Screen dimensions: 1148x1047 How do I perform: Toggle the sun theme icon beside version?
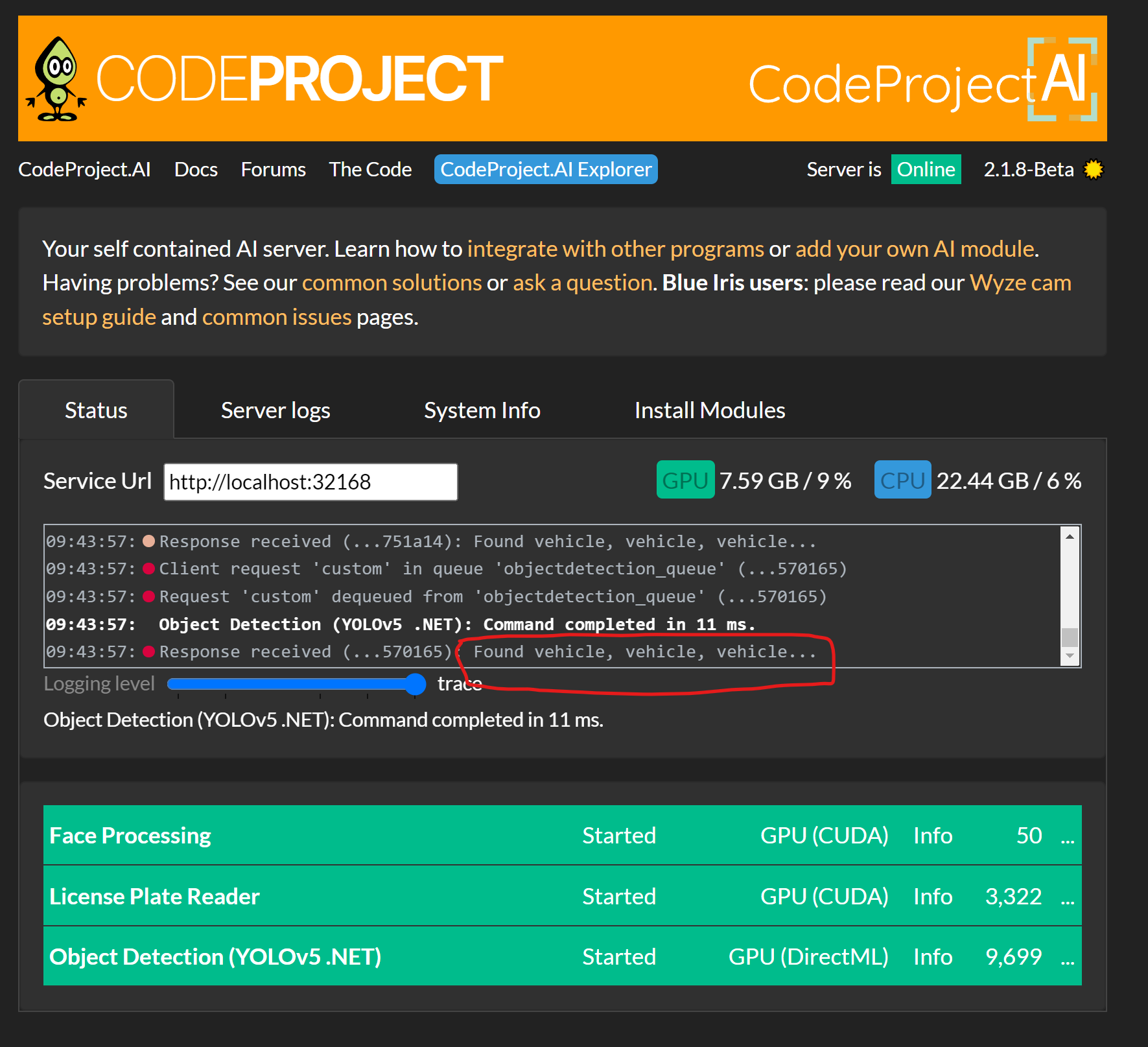pos(1094,169)
